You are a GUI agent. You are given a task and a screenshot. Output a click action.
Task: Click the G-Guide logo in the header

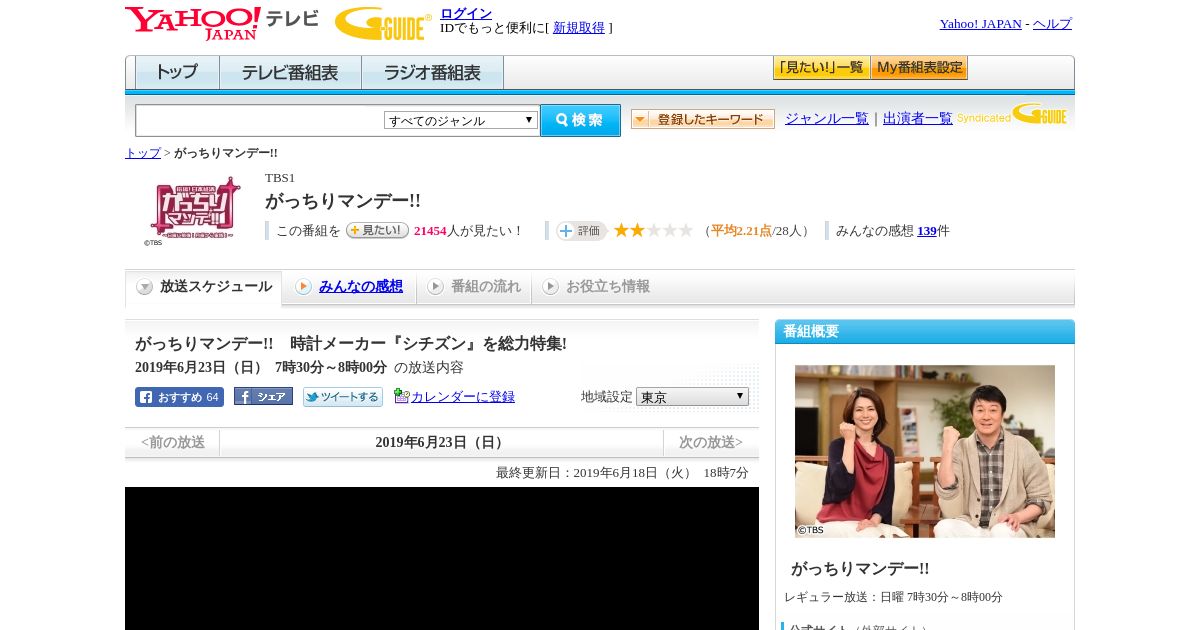(x=383, y=23)
